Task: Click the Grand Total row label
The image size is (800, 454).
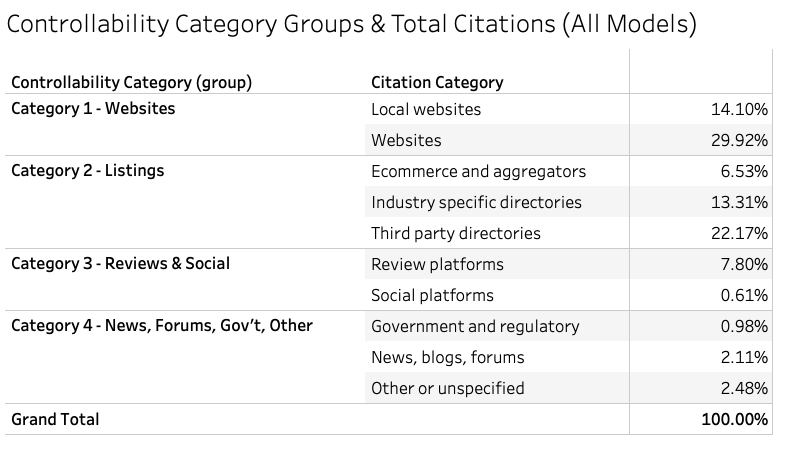Action: pos(55,420)
